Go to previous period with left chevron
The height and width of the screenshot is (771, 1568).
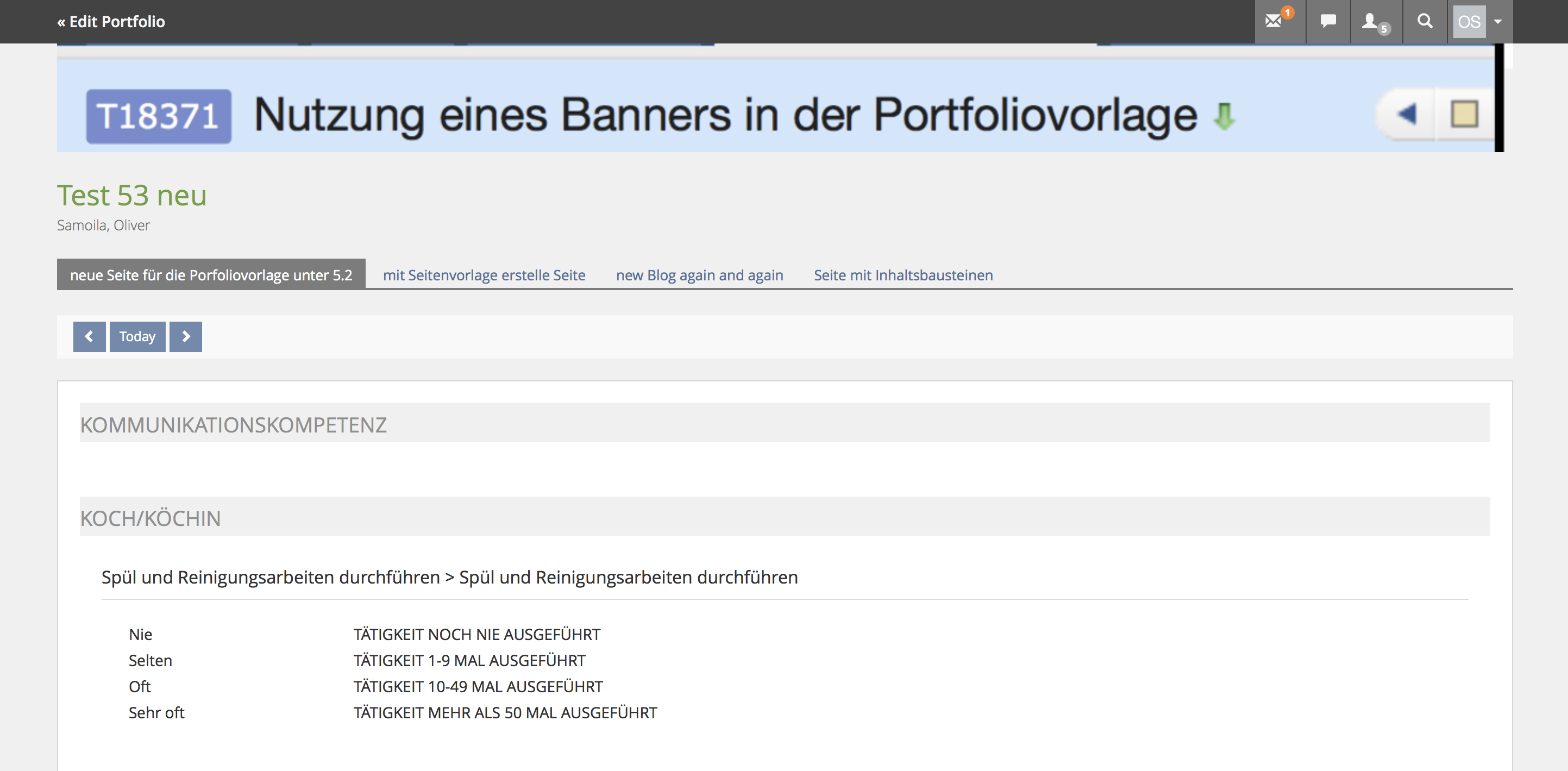point(89,336)
